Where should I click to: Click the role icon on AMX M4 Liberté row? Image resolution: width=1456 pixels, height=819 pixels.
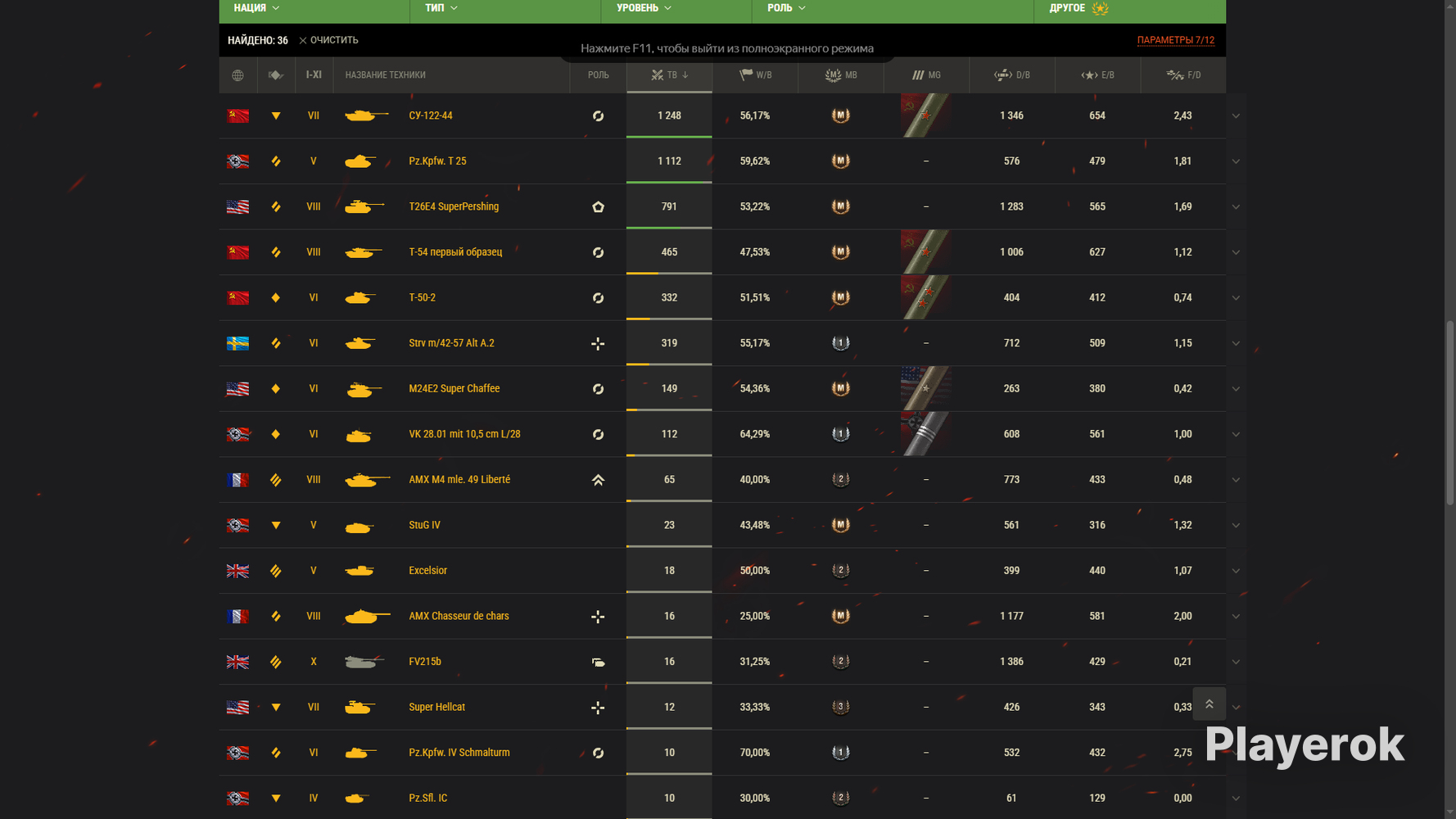(598, 480)
